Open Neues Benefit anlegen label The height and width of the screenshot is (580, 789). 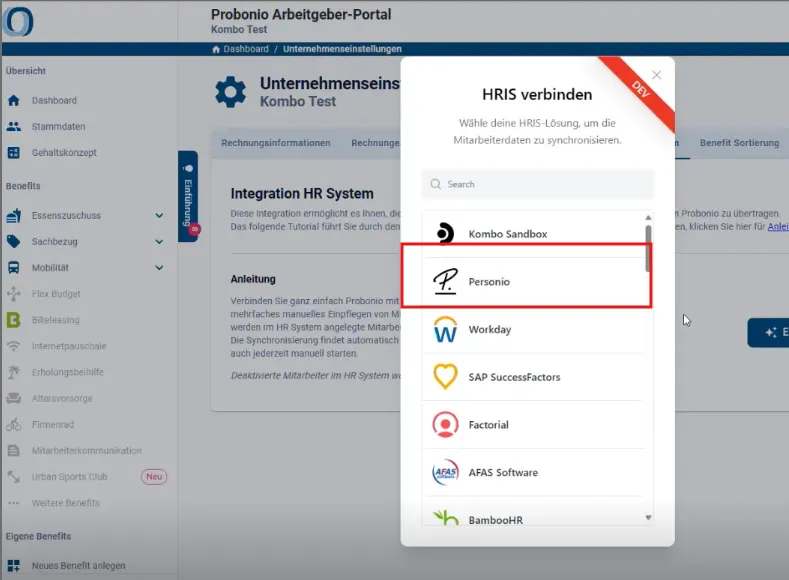click(78, 565)
